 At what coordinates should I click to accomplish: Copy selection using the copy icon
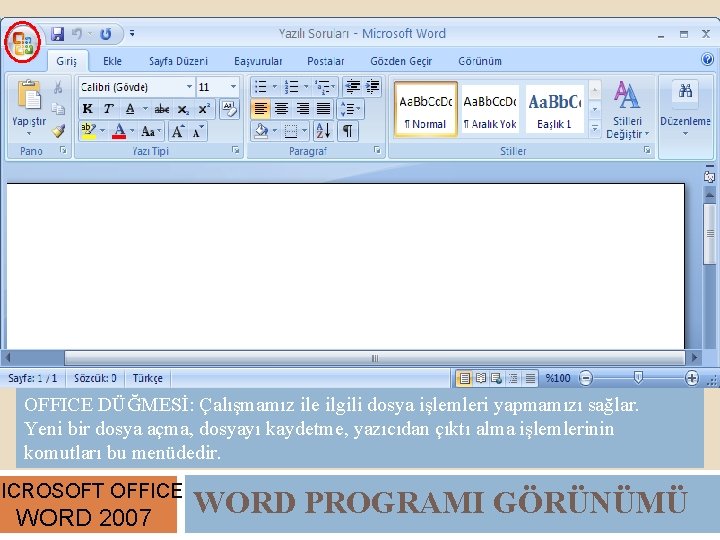[58, 109]
